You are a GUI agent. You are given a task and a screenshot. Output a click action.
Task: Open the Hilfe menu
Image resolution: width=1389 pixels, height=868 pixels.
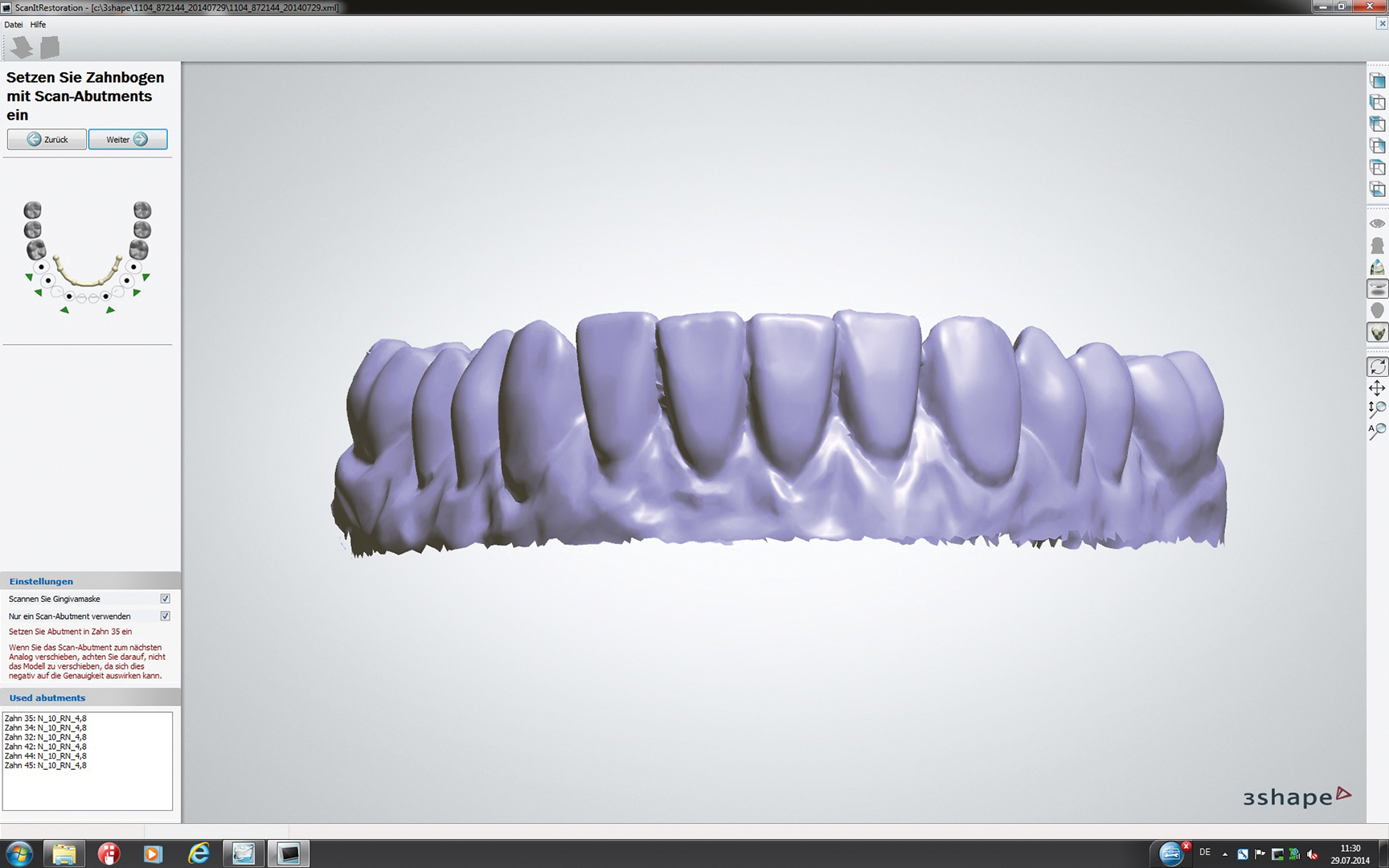[x=38, y=25]
